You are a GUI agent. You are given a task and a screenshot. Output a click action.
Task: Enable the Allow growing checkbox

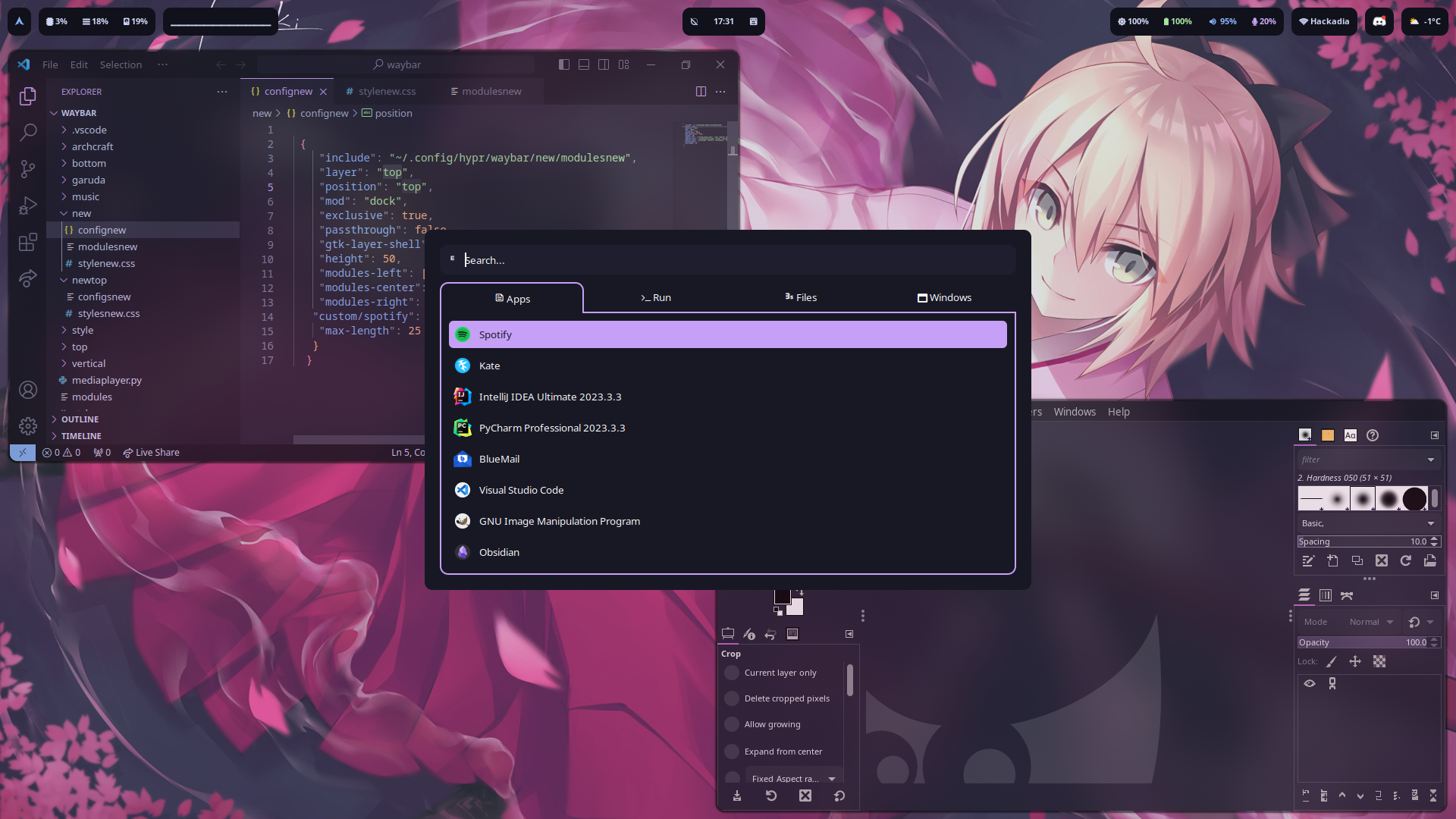[732, 724]
